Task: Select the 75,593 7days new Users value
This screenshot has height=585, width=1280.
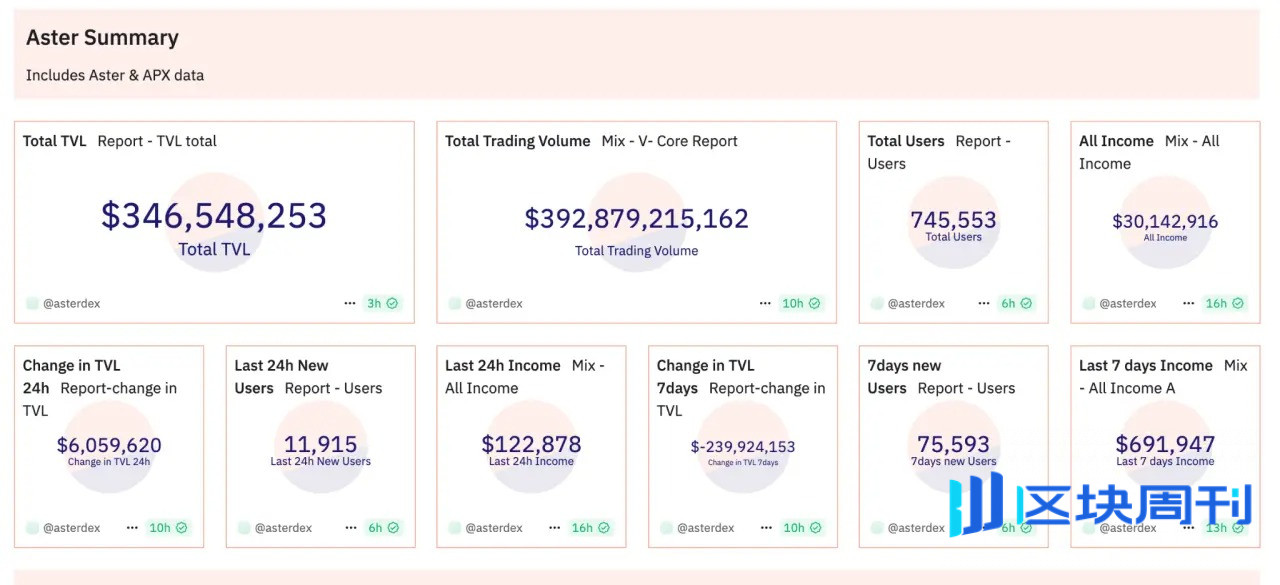Action: pyautogui.click(x=953, y=444)
